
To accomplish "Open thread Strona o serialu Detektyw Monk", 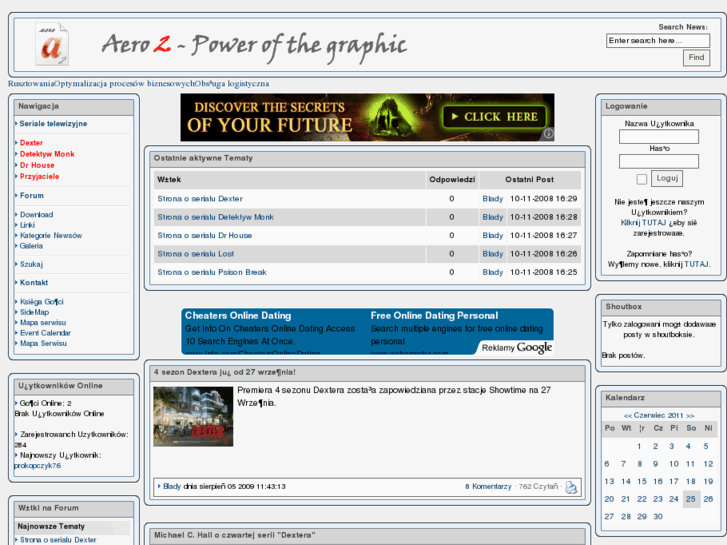I will coord(215,217).
